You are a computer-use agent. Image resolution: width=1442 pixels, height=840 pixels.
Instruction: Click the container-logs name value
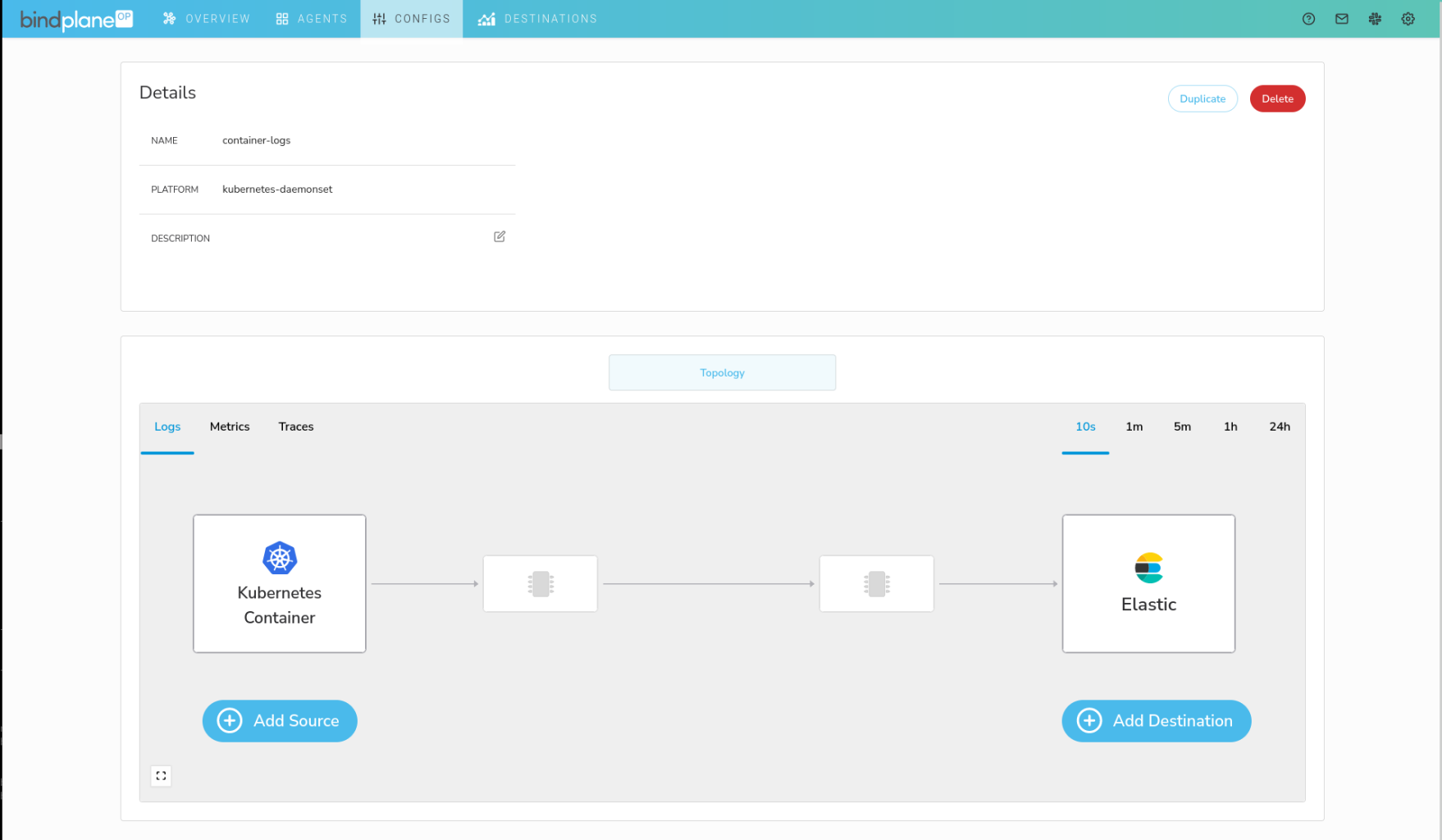click(x=257, y=140)
